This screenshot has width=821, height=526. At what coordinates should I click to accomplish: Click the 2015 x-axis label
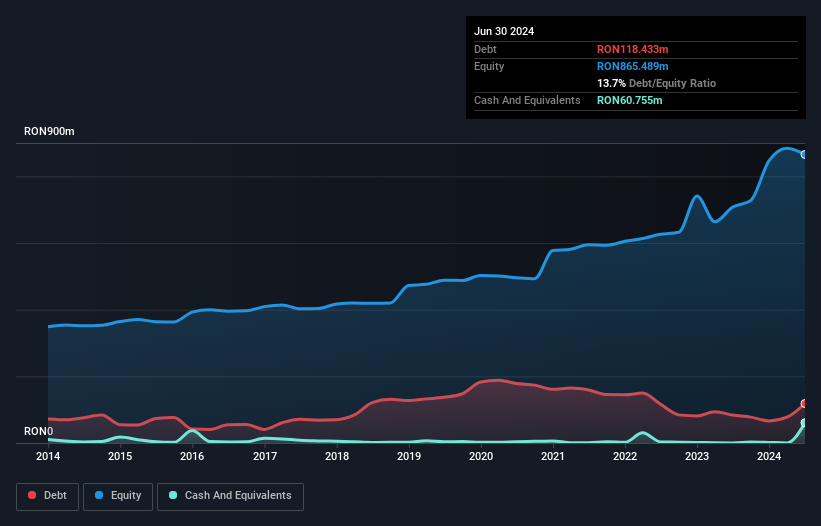pos(120,456)
